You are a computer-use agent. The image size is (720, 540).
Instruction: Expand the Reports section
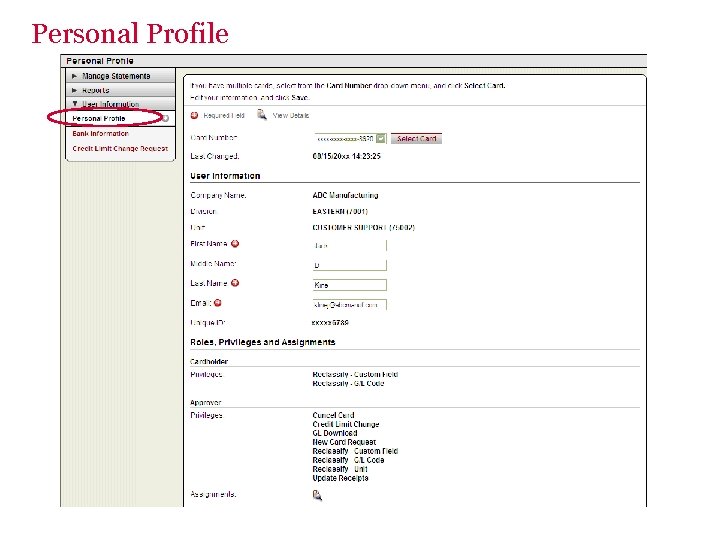click(x=120, y=90)
